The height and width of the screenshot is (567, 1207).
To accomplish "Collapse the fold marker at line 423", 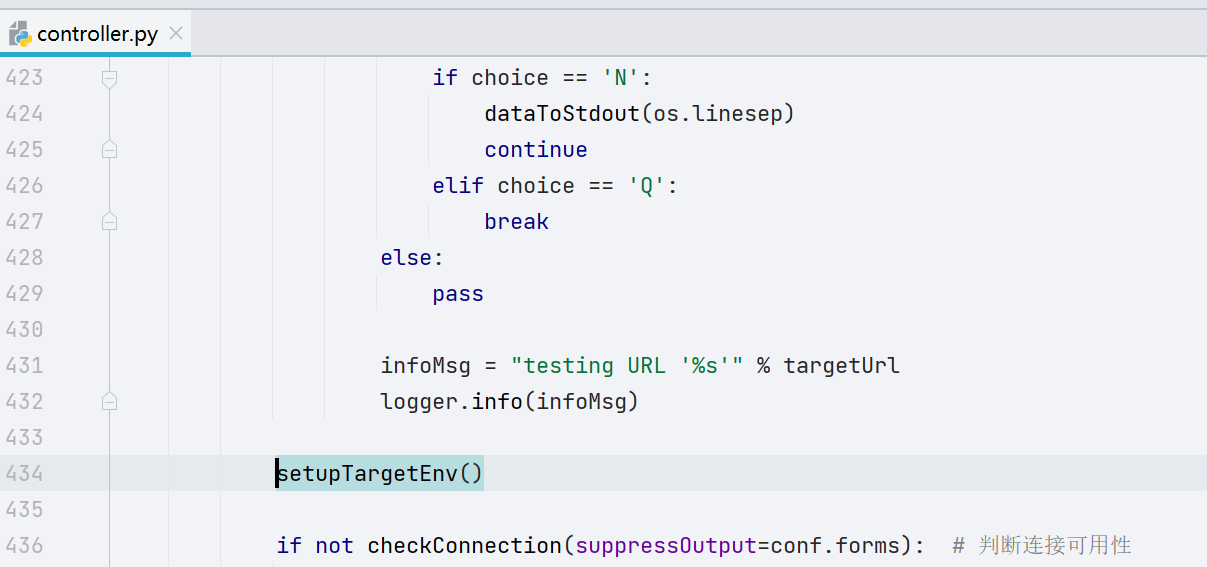I will click(110, 78).
